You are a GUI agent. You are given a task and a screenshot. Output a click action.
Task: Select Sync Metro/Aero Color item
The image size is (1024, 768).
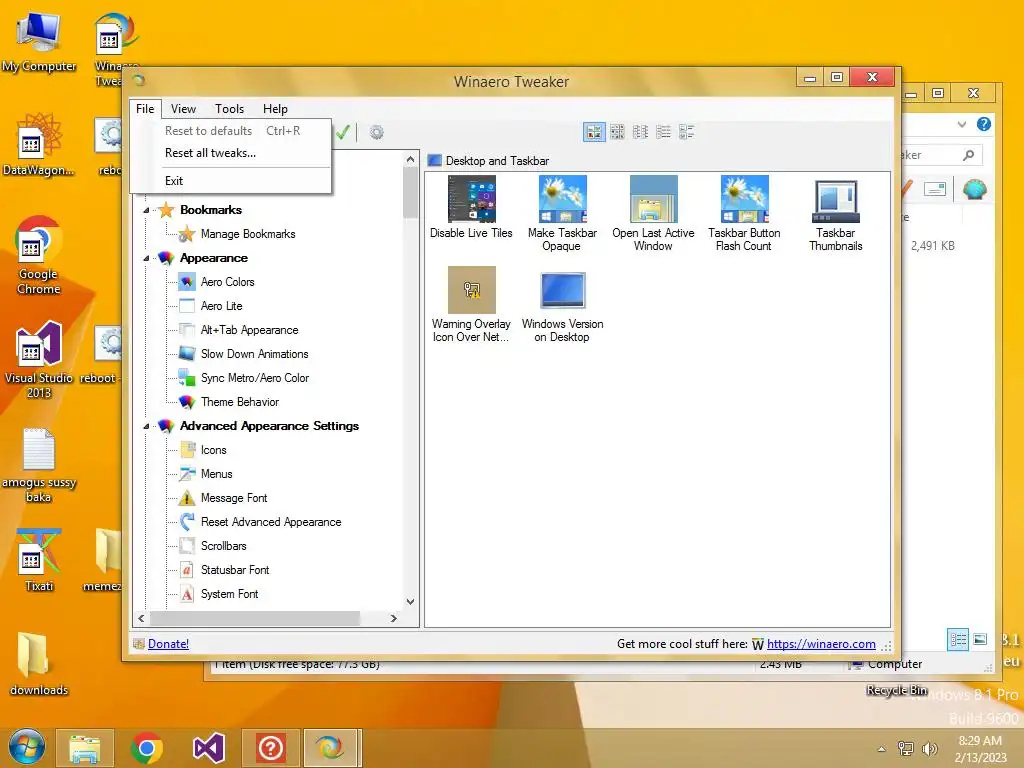pyautogui.click(x=255, y=378)
